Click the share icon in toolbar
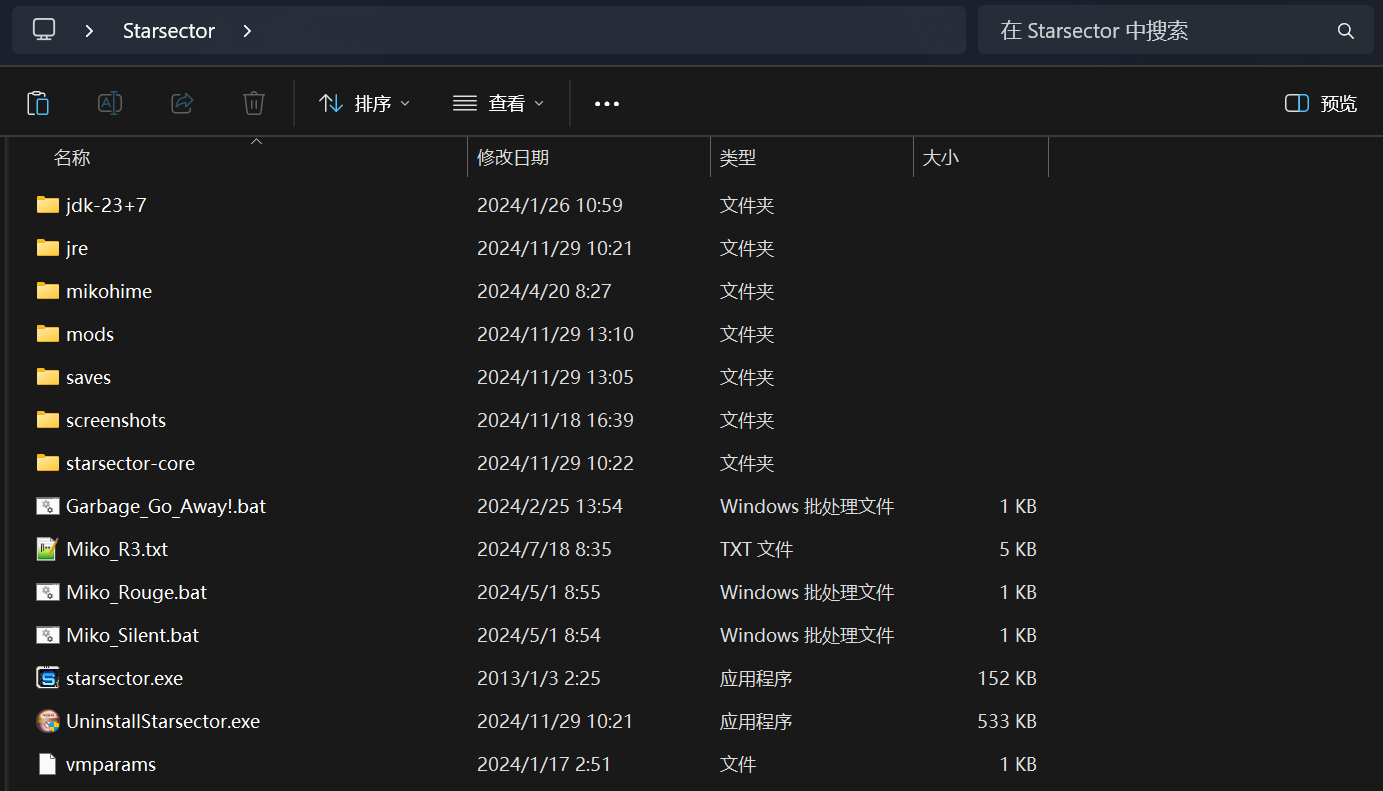The height and width of the screenshot is (791, 1383). pyautogui.click(x=182, y=103)
